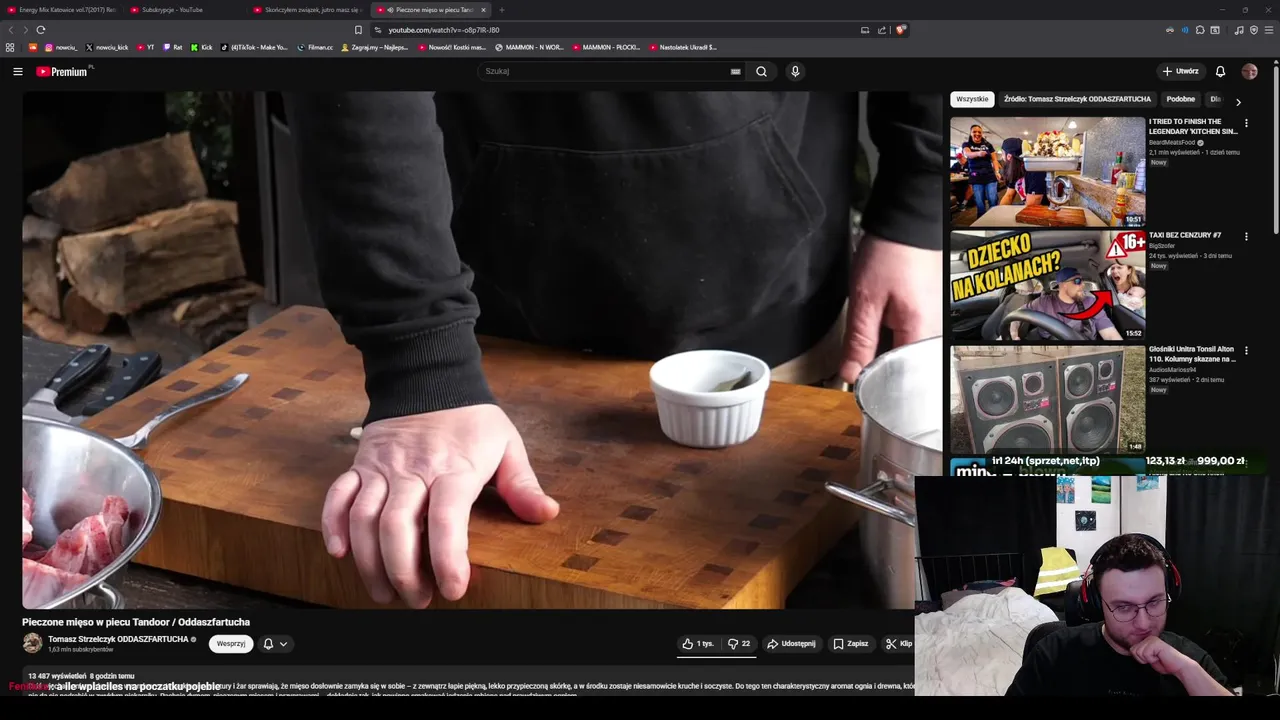Open the account avatar menu
The width and height of the screenshot is (1280, 720).
1249,71
